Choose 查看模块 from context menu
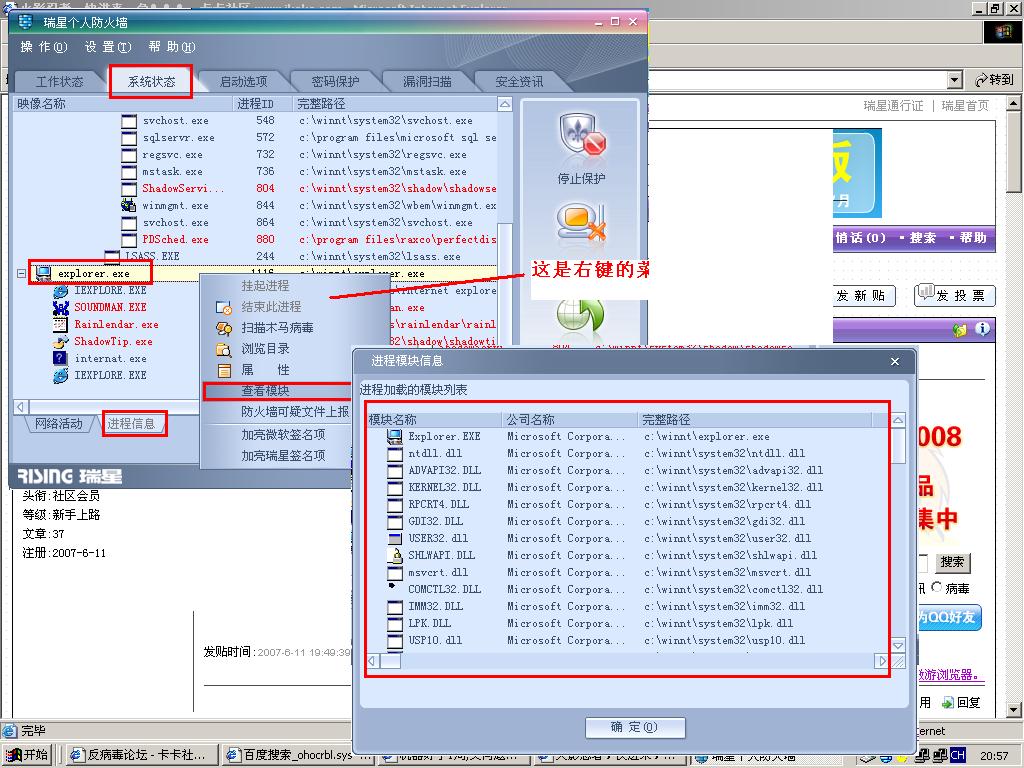The image size is (1024, 768). [277, 391]
